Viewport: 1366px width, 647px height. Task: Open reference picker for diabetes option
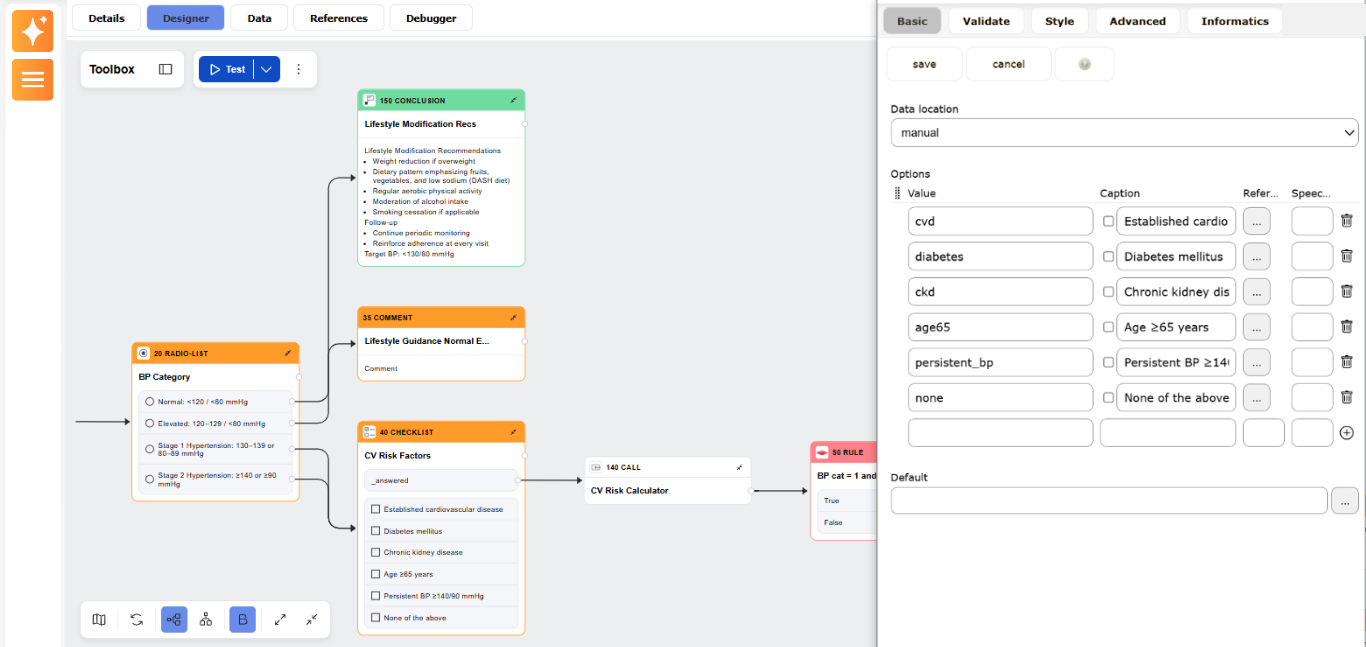[x=1256, y=256]
